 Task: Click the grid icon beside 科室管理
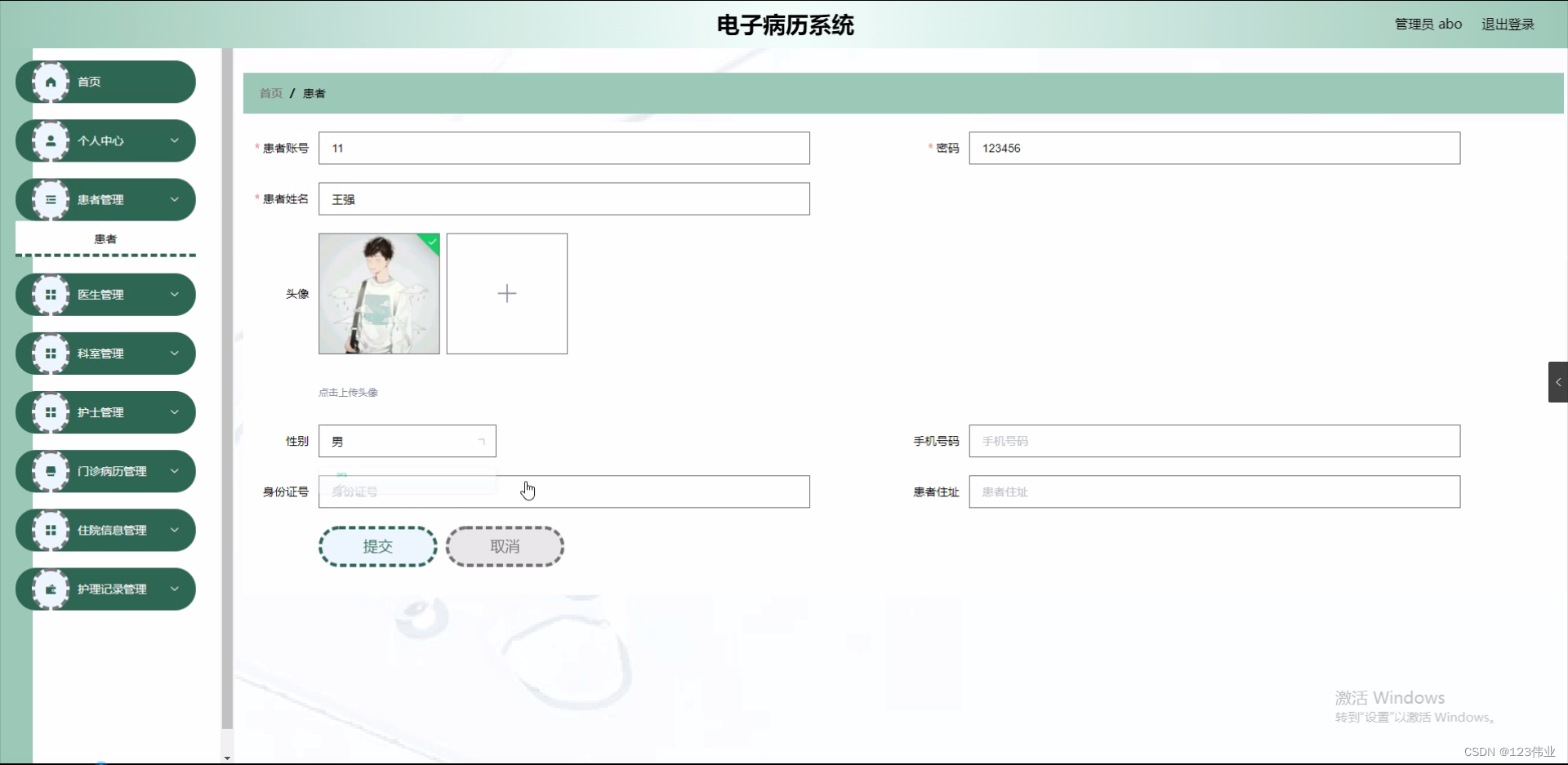click(51, 354)
